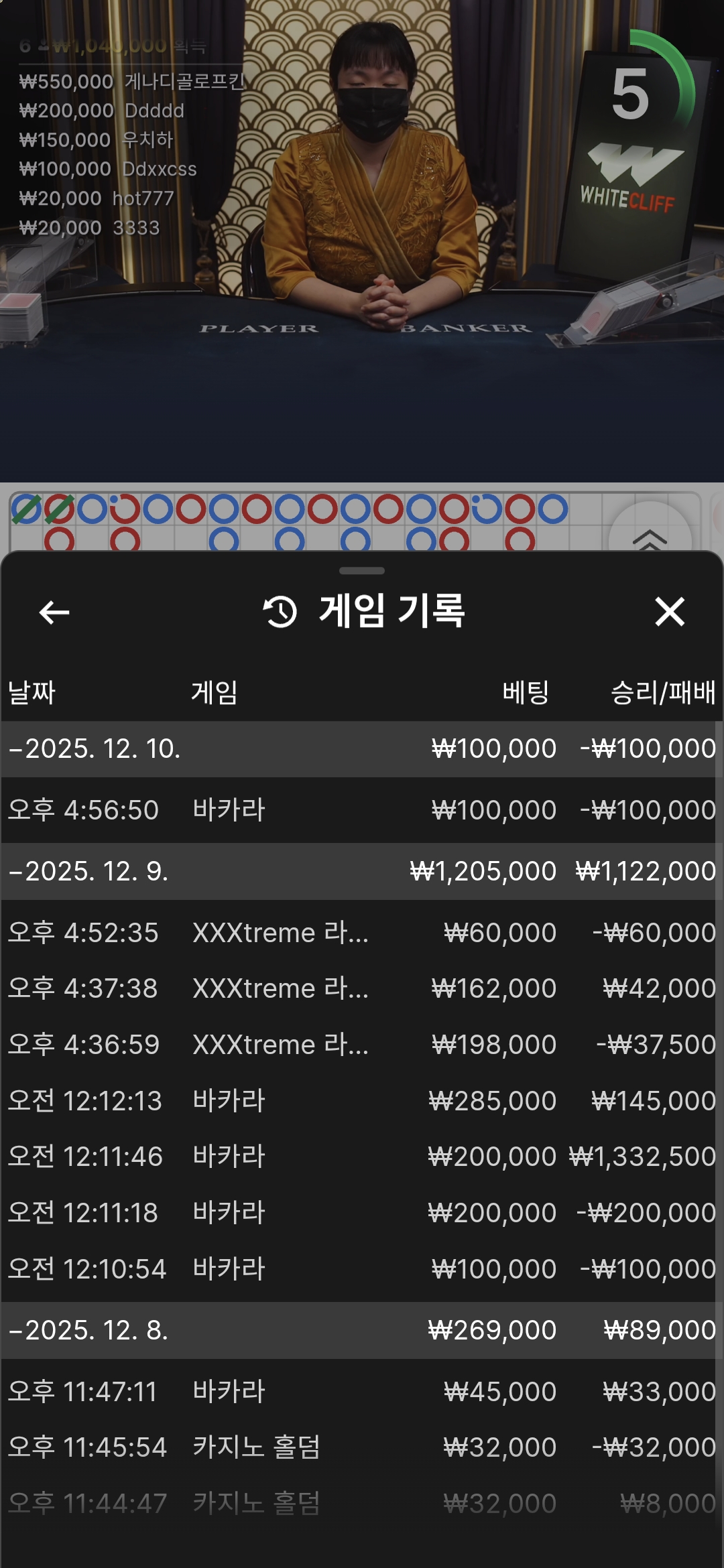Close the game history panel
724x1568 pixels.
pyautogui.click(x=669, y=612)
